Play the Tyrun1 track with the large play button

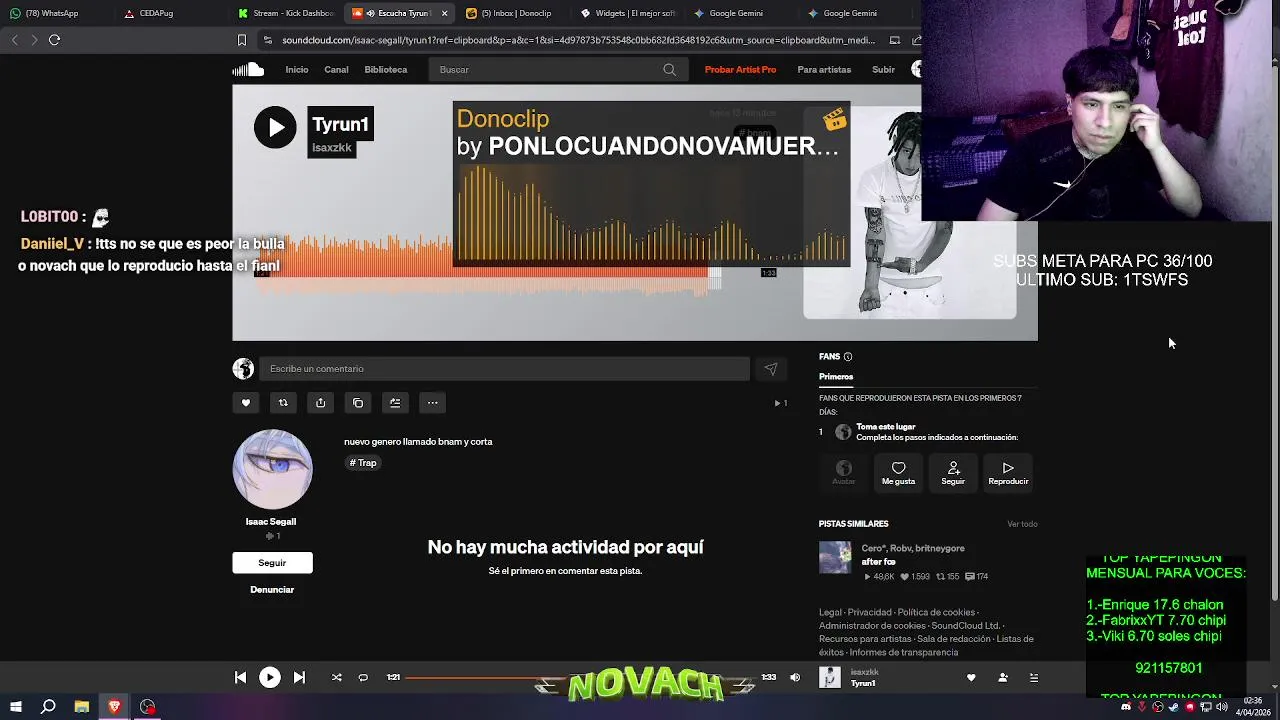275,127
